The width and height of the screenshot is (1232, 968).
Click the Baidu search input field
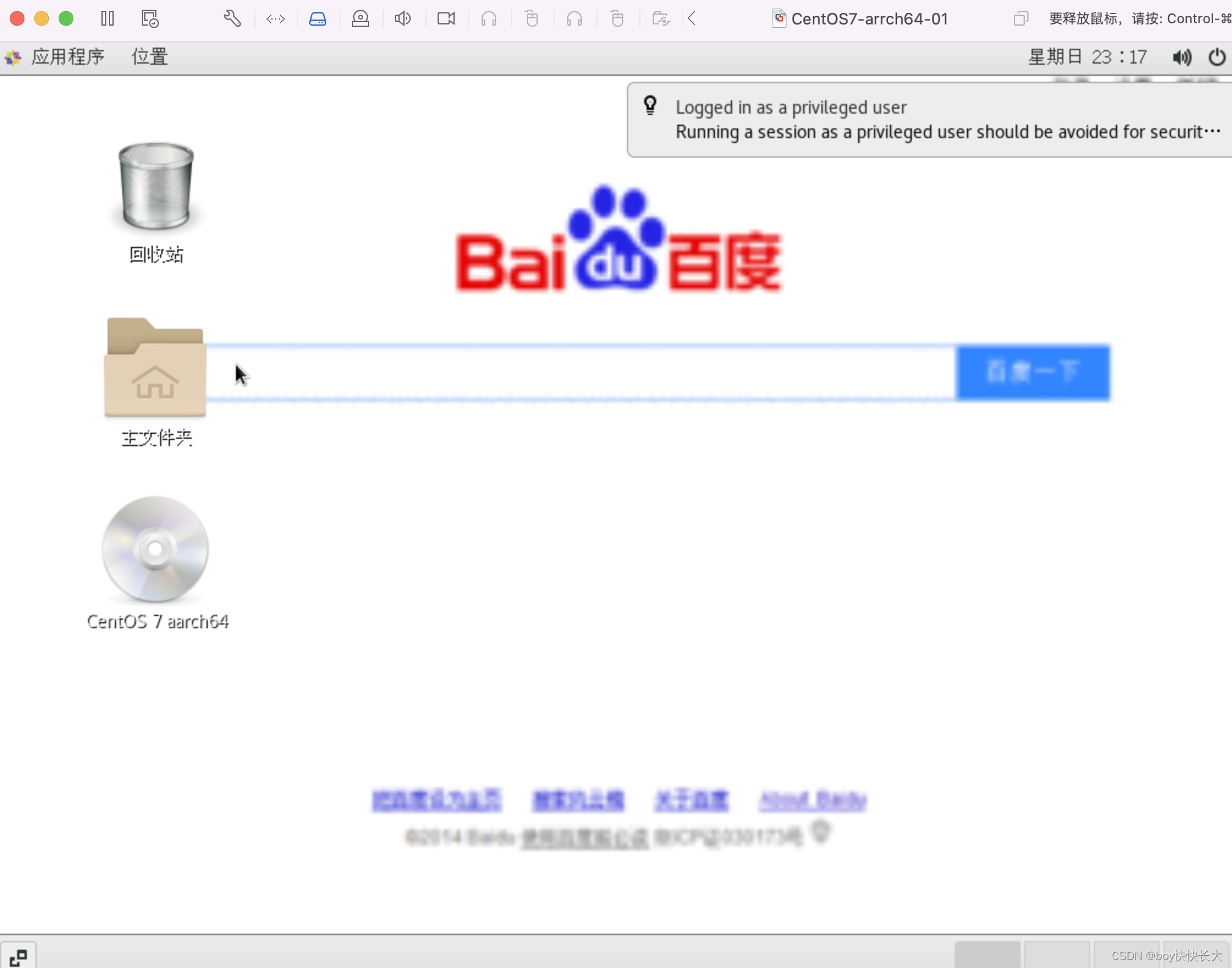pos(581,373)
